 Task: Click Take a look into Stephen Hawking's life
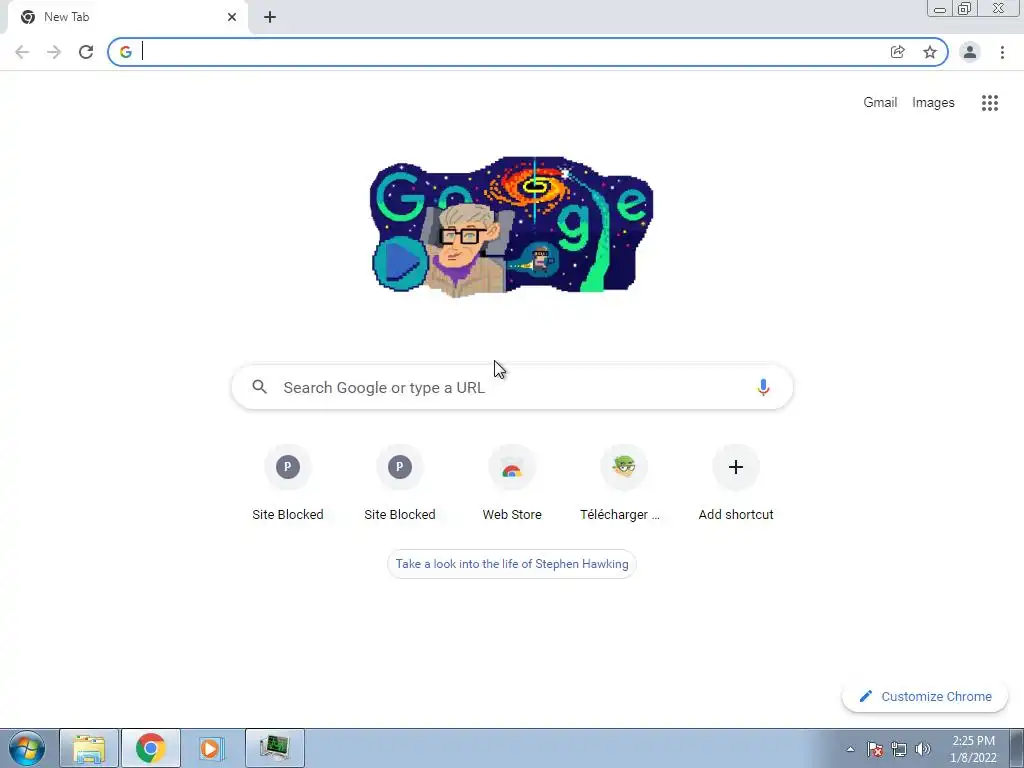tap(512, 564)
